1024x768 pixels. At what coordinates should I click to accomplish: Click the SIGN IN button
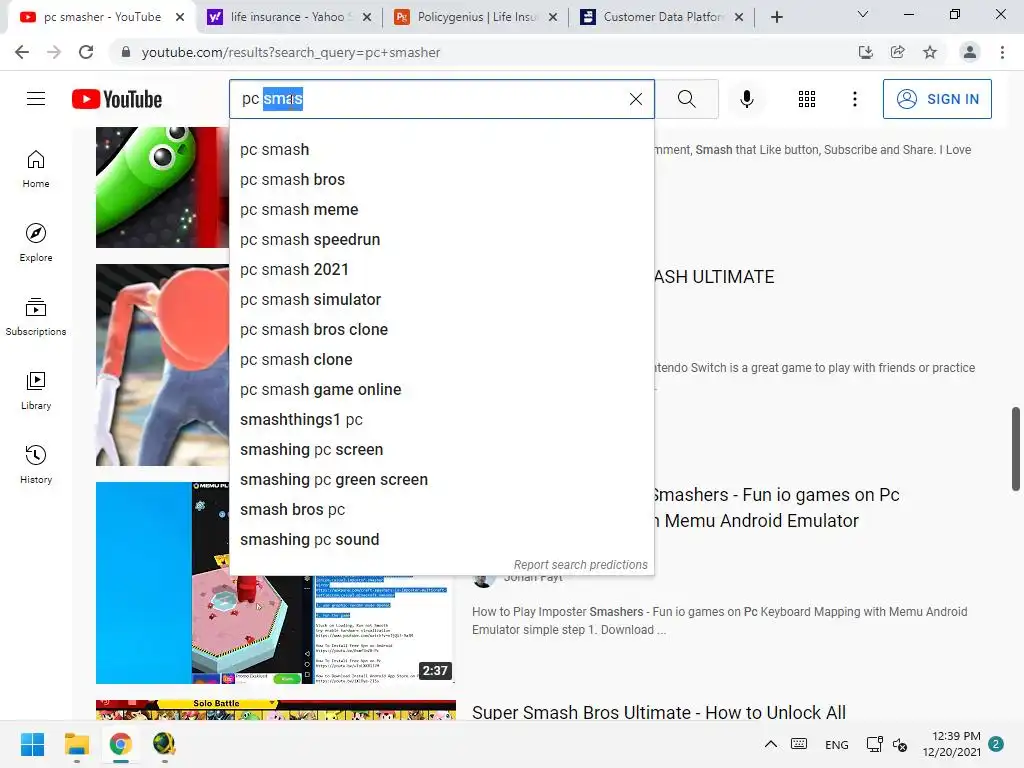[x=937, y=99]
